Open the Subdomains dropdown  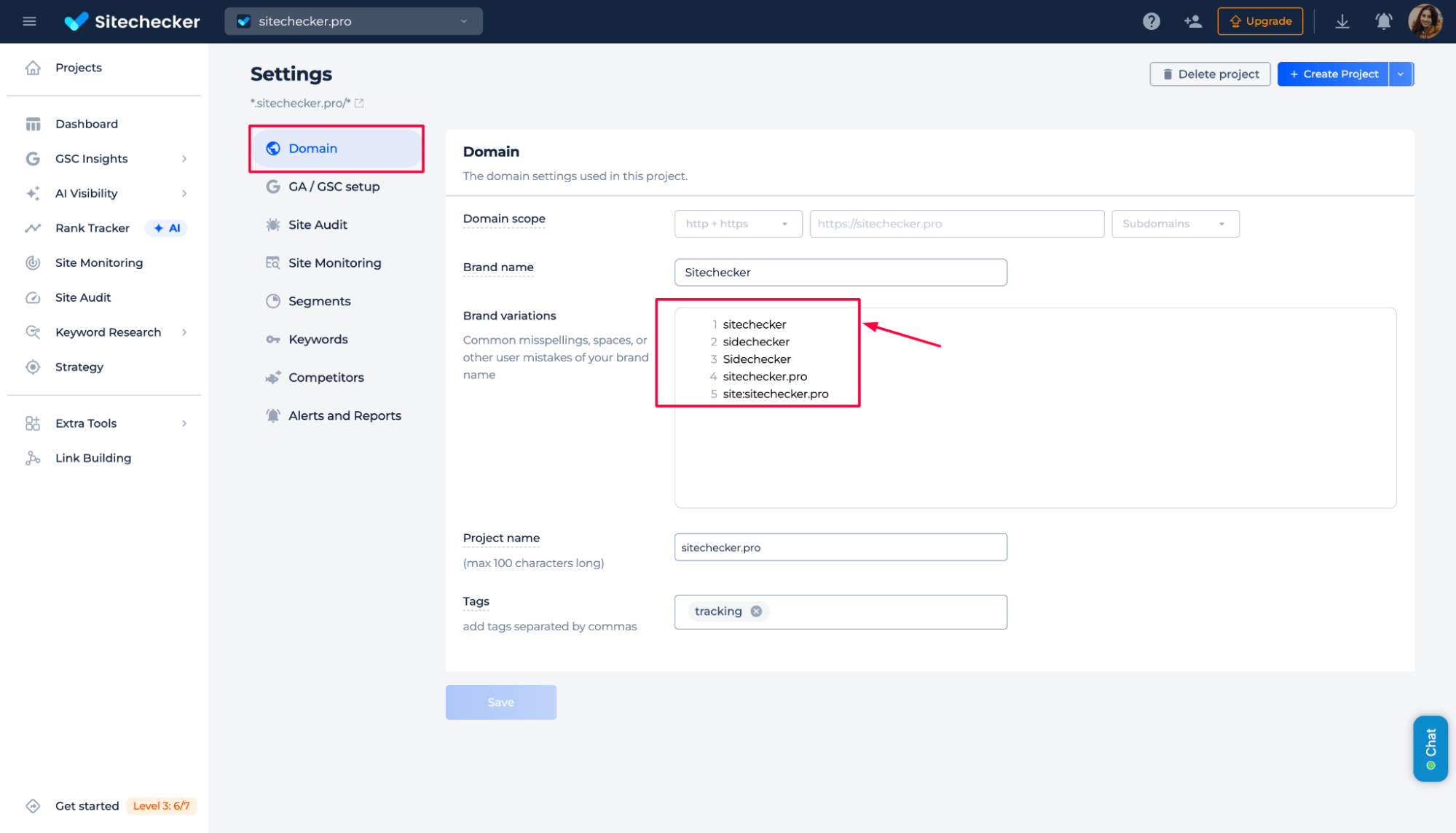pyautogui.click(x=1174, y=224)
